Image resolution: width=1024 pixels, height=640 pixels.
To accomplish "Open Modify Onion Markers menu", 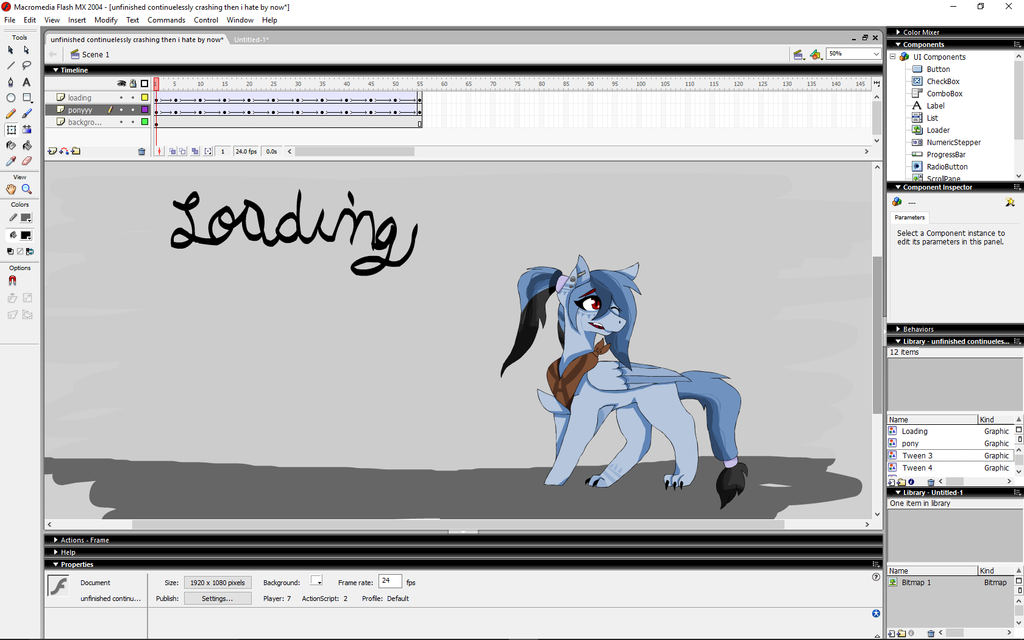I will pos(208,152).
